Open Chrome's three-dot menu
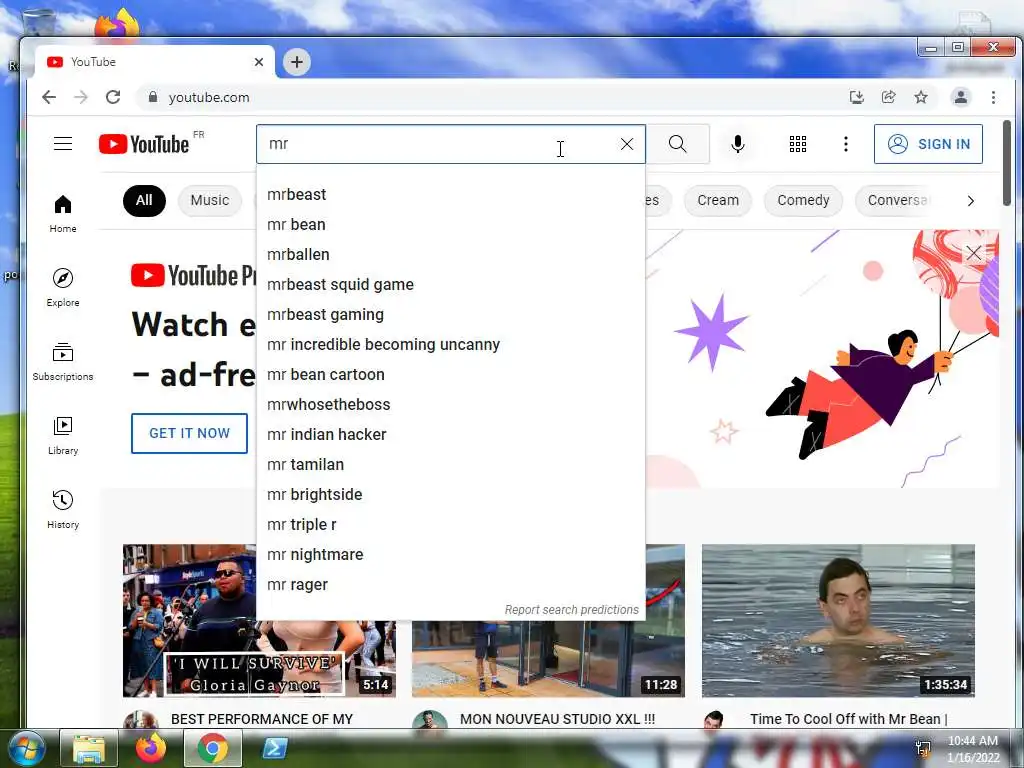The width and height of the screenshot is (1024, 768). click(993, 97)
